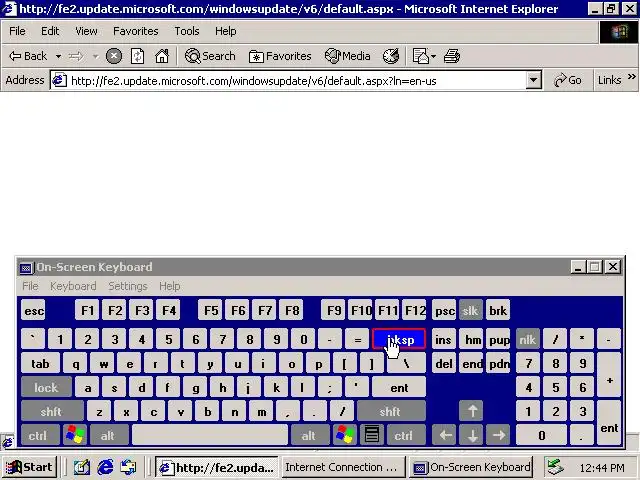
Task: Click the Go button
Action: coord(567,80)
